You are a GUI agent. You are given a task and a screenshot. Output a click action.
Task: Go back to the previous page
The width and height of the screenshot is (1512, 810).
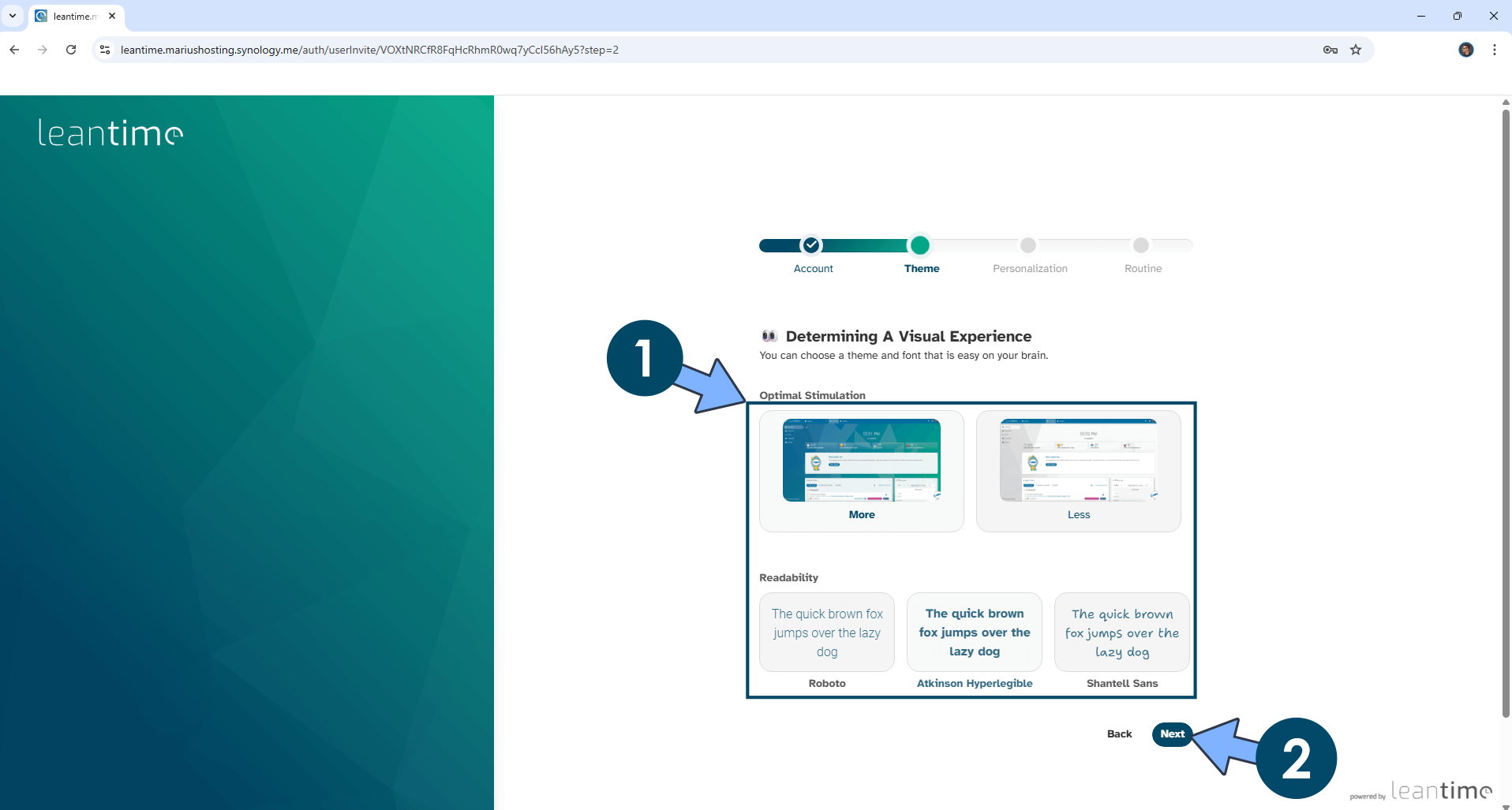click(14, 50)
